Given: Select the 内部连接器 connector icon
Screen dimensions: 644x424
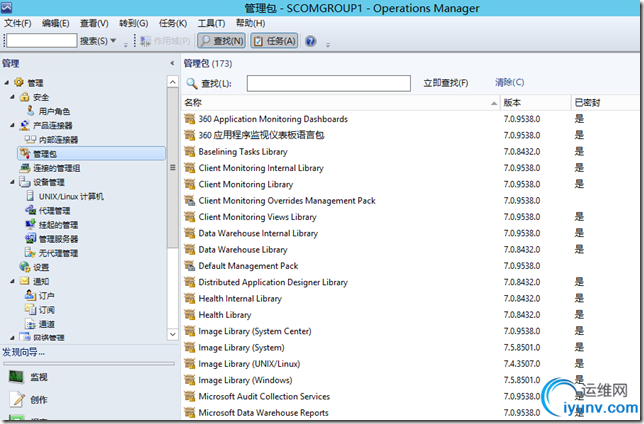Looking at the screenshot, I should point(30,139).
